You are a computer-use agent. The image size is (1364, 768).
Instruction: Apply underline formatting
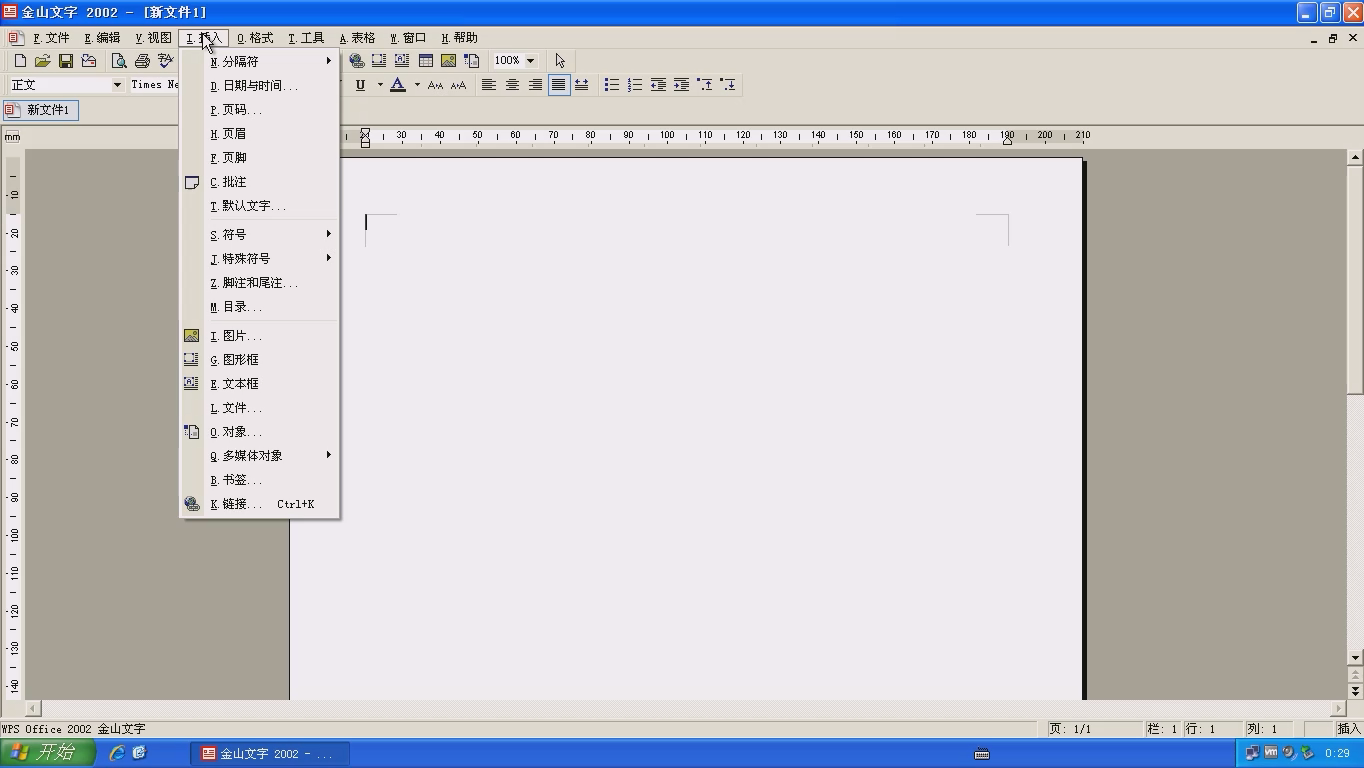pos(360,85)
